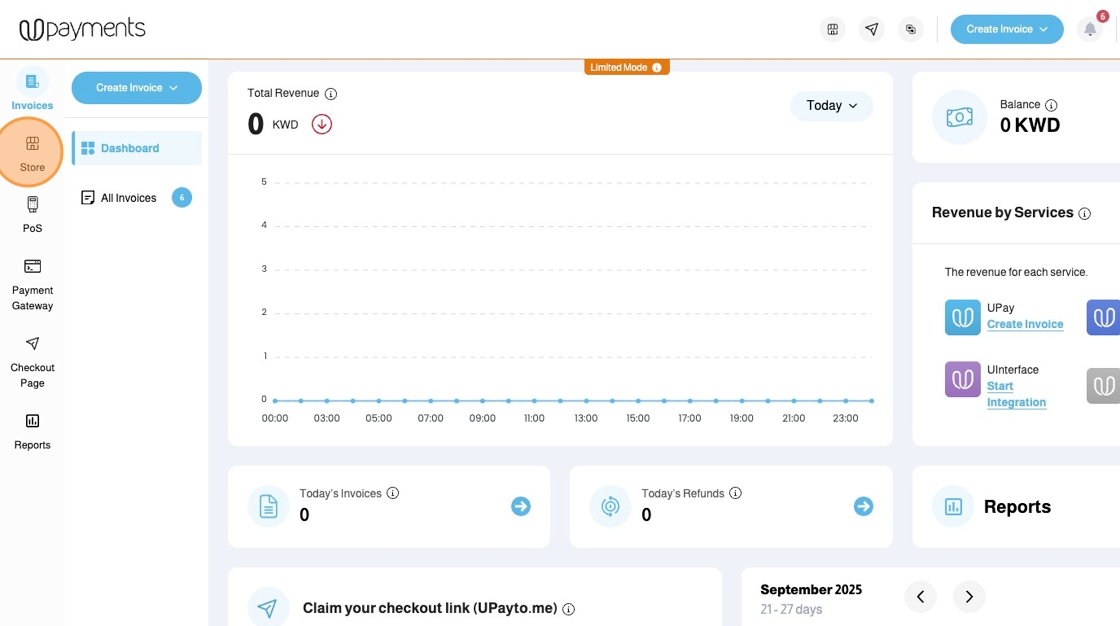
Task: Open notifications bell with badge
Action: pyautogui.click(x=1090, y=29)
